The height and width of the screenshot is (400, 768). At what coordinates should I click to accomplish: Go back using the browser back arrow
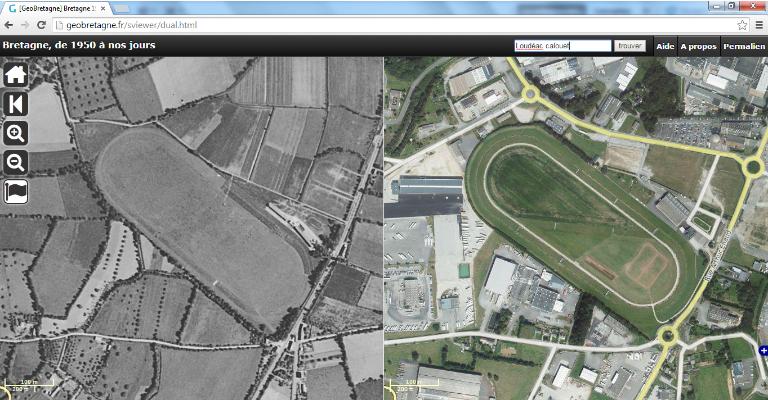[x=9, y=24]
